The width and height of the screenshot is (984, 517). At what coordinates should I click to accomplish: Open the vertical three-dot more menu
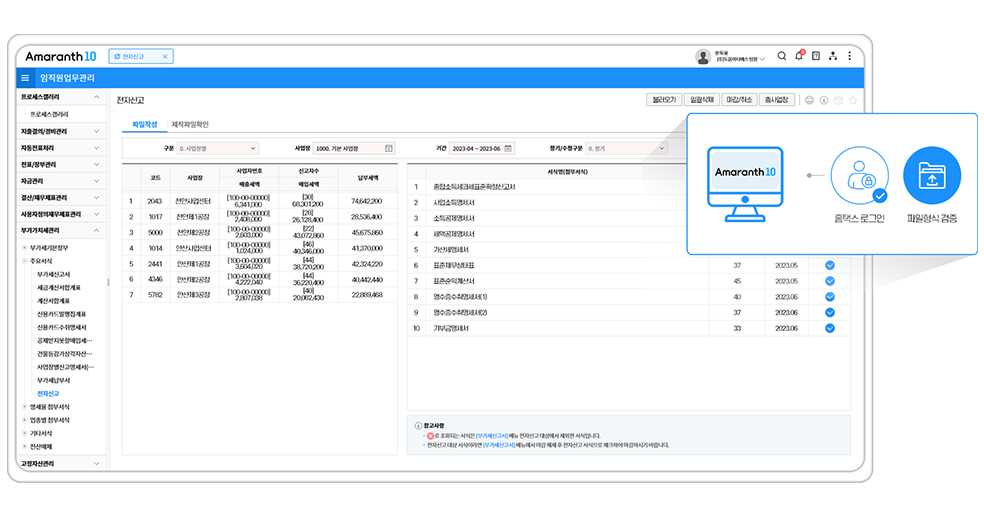click(850, 56)
